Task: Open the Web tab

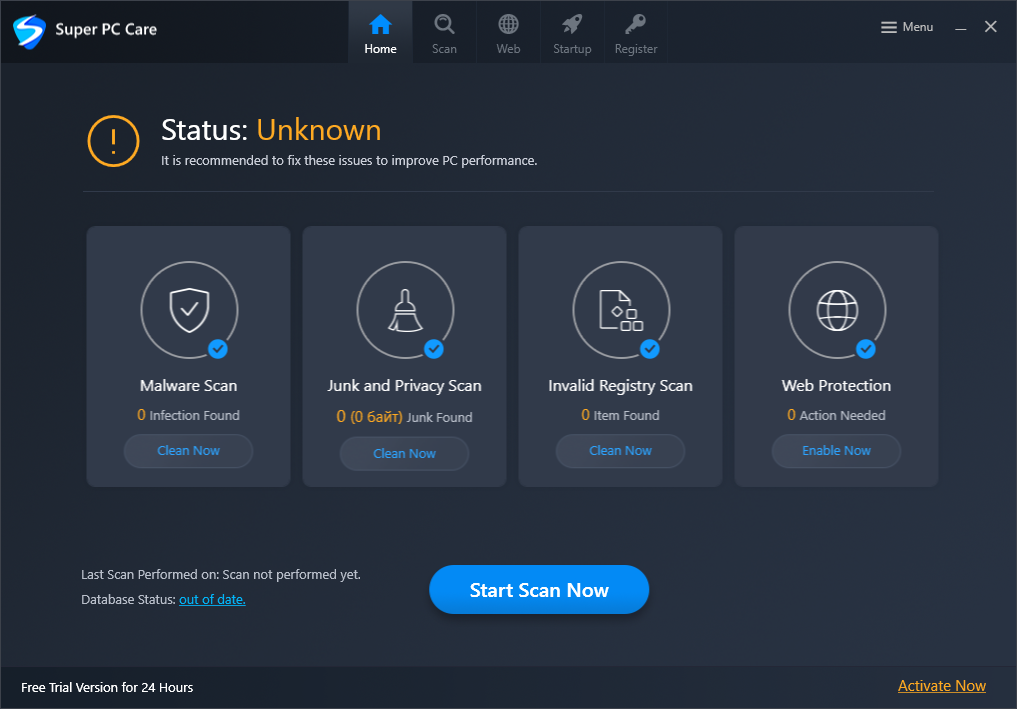Action: pos(508,33)
